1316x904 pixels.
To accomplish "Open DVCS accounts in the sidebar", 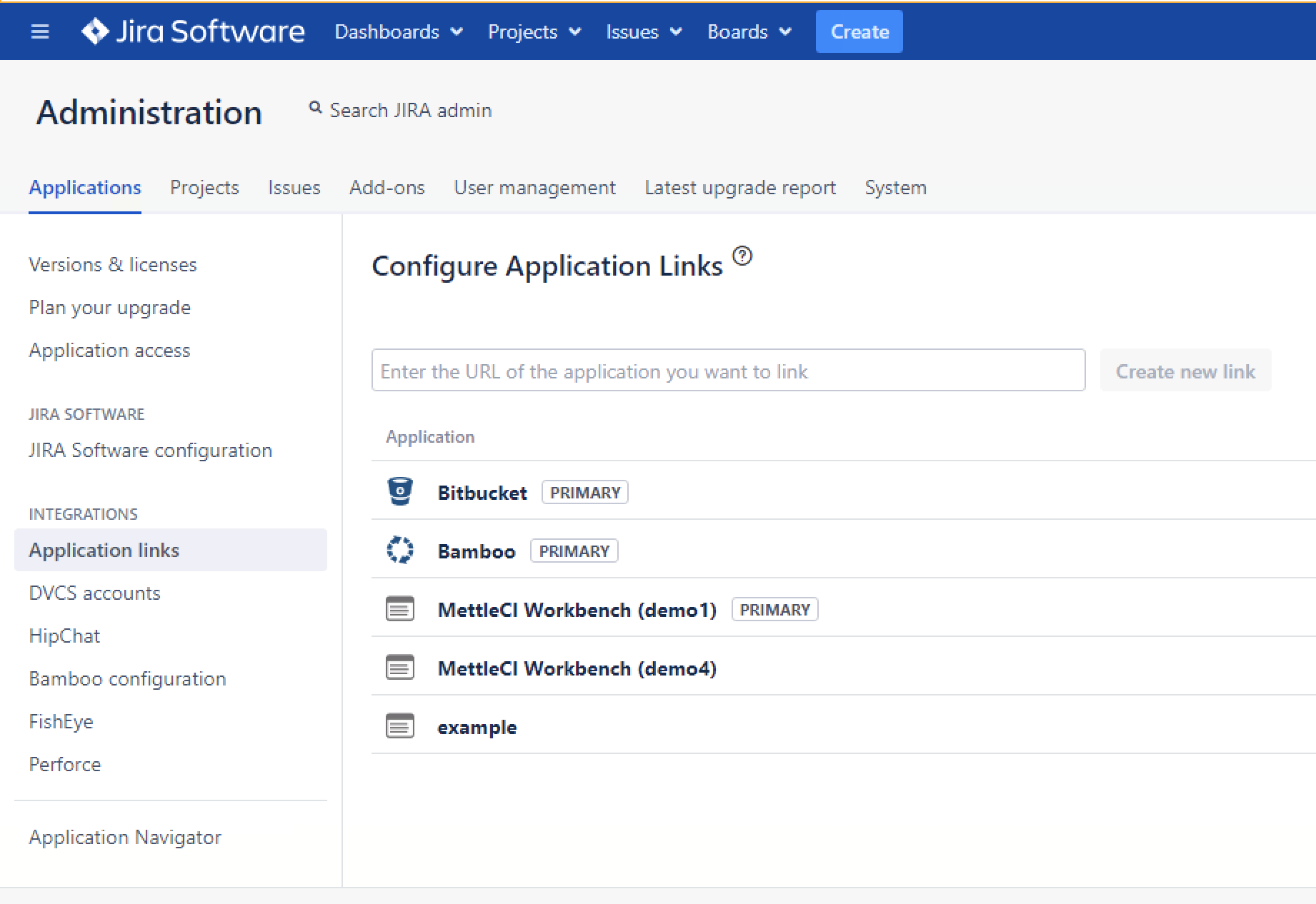I will [94, 593].
